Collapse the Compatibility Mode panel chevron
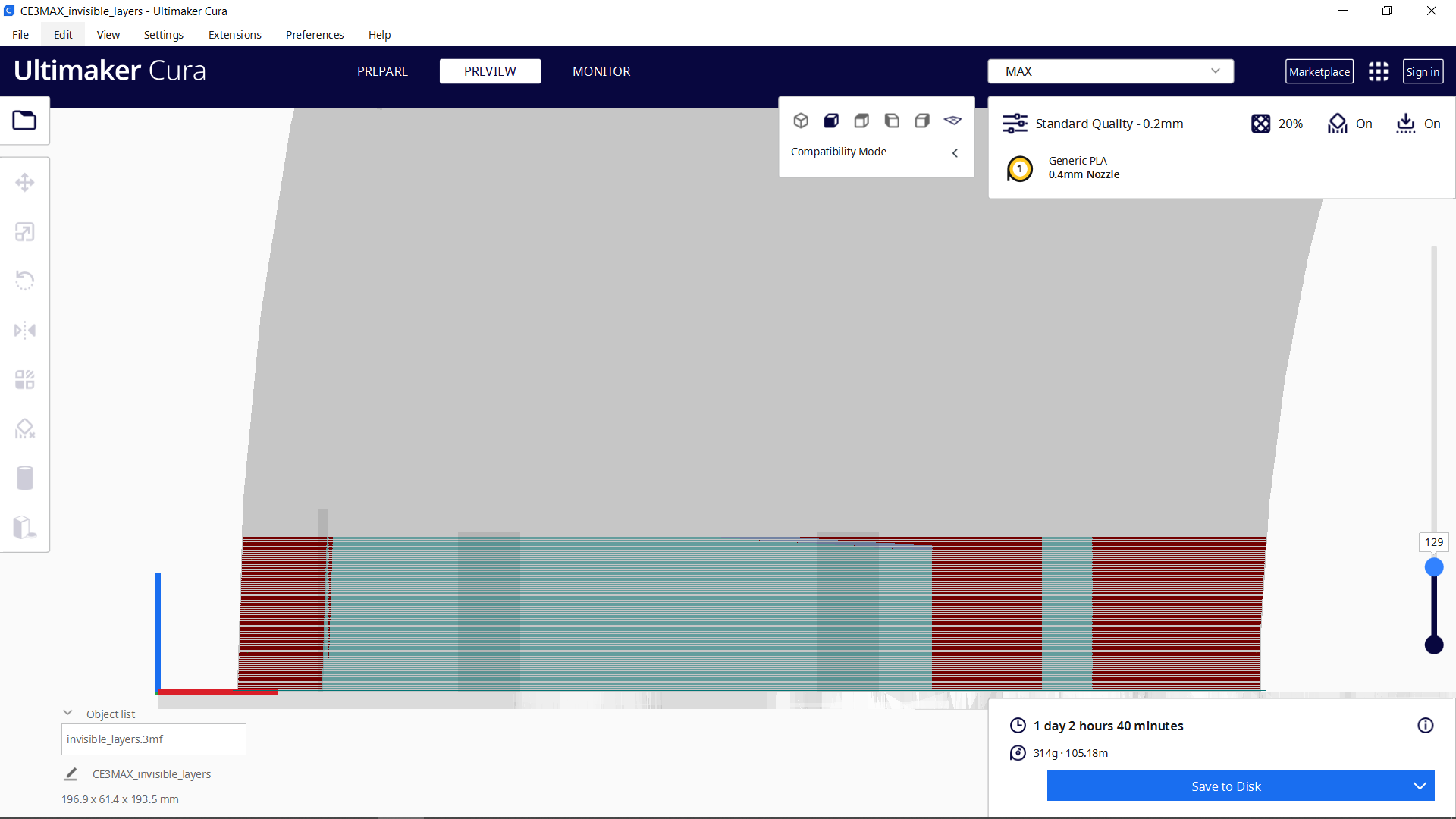 pyautogui.click(x=955, y=152)
